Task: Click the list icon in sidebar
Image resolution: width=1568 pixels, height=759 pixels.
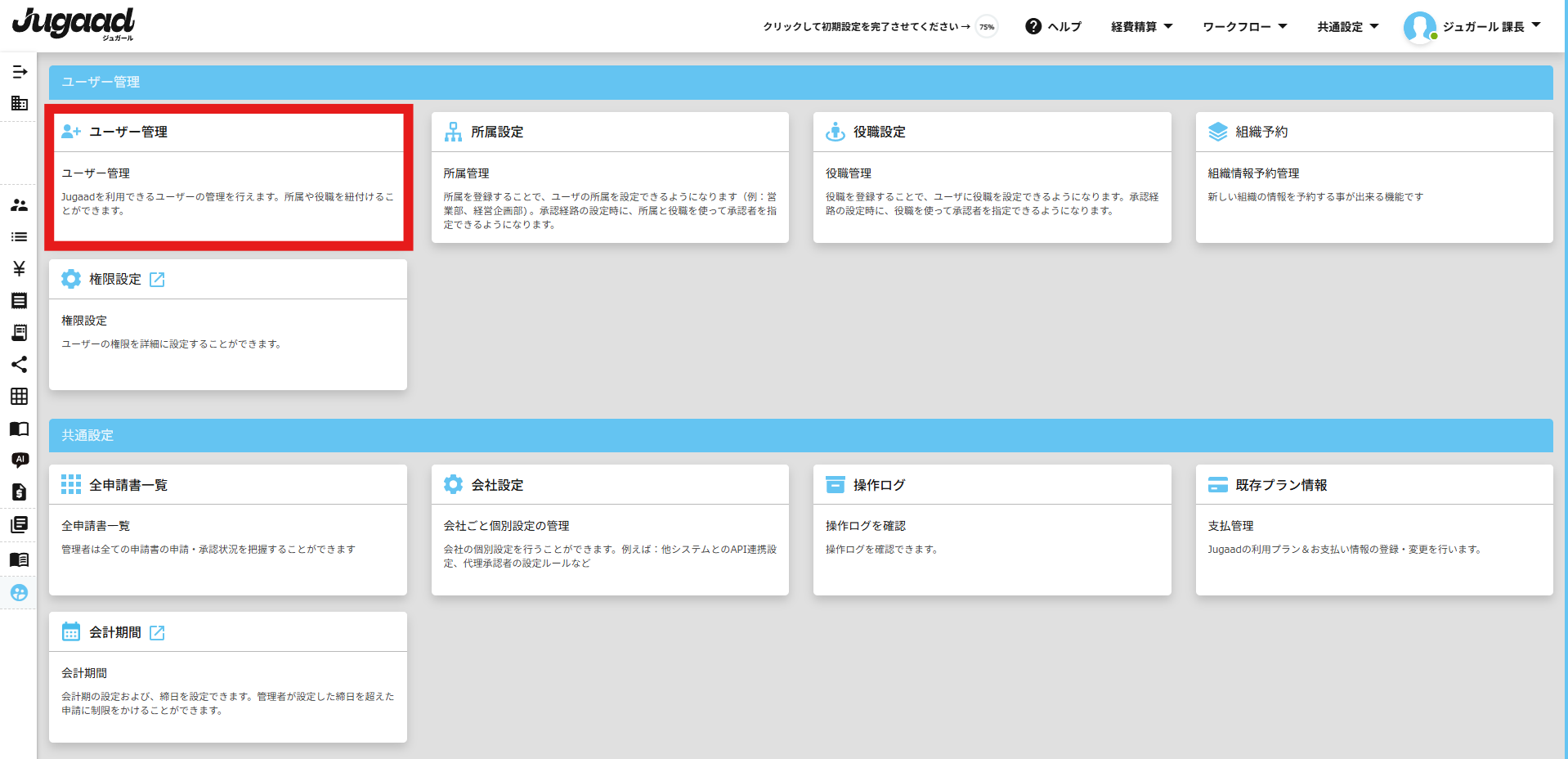Action: pyautogui.click(x=20, y=237)
